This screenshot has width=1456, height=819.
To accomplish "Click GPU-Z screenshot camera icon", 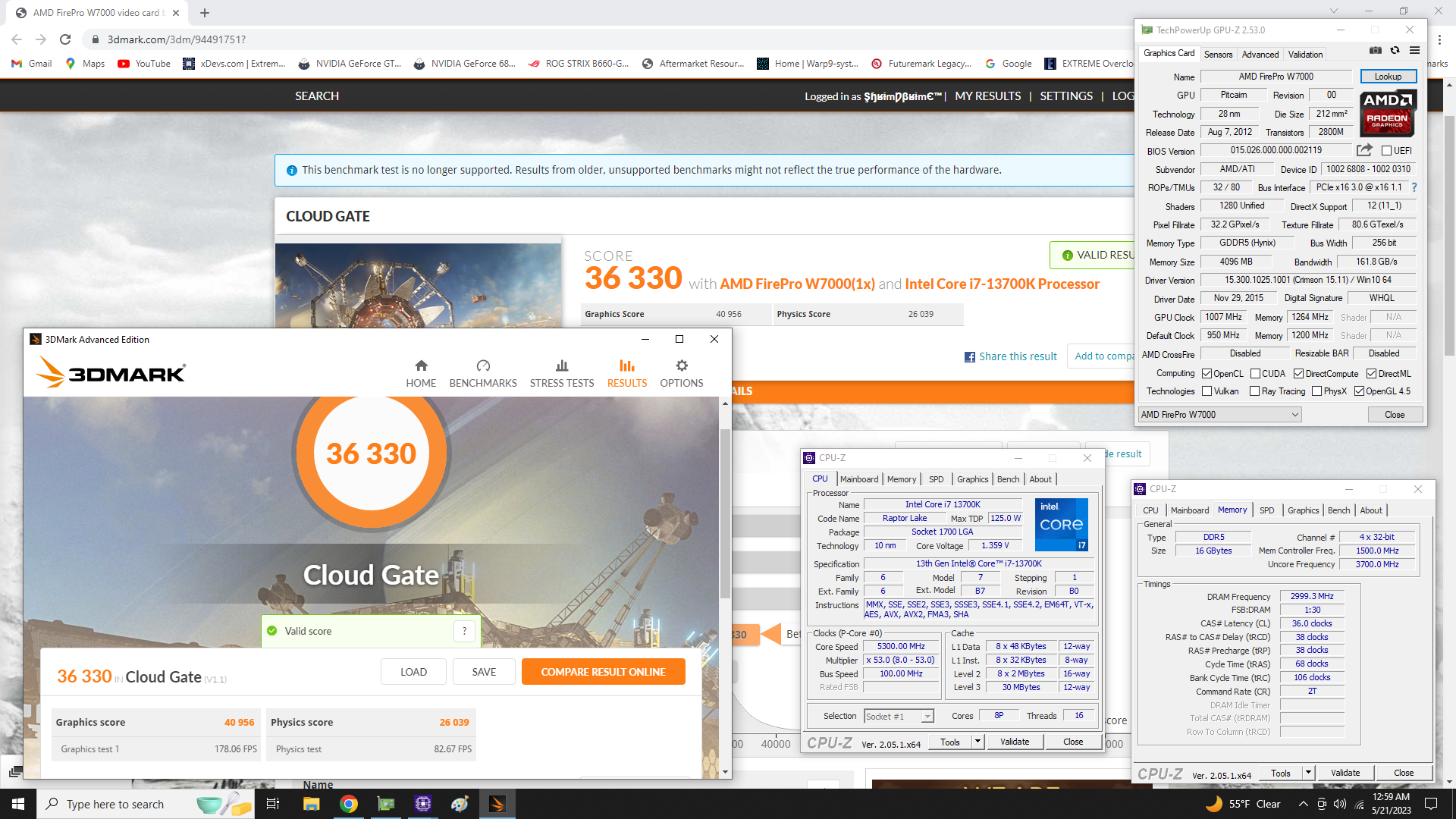I will pos(1375,51).
